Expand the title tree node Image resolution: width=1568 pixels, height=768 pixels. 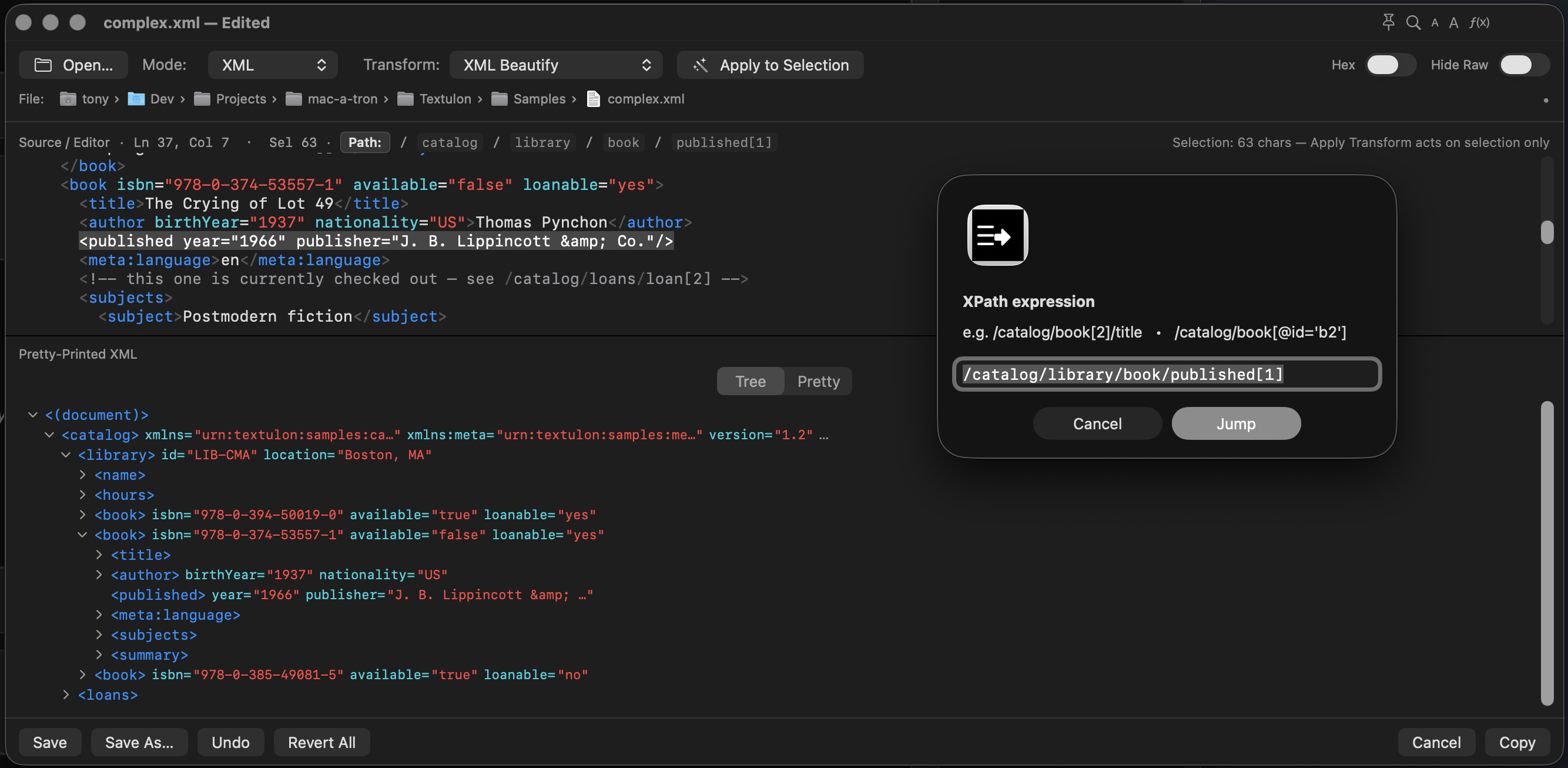point(99,555)
